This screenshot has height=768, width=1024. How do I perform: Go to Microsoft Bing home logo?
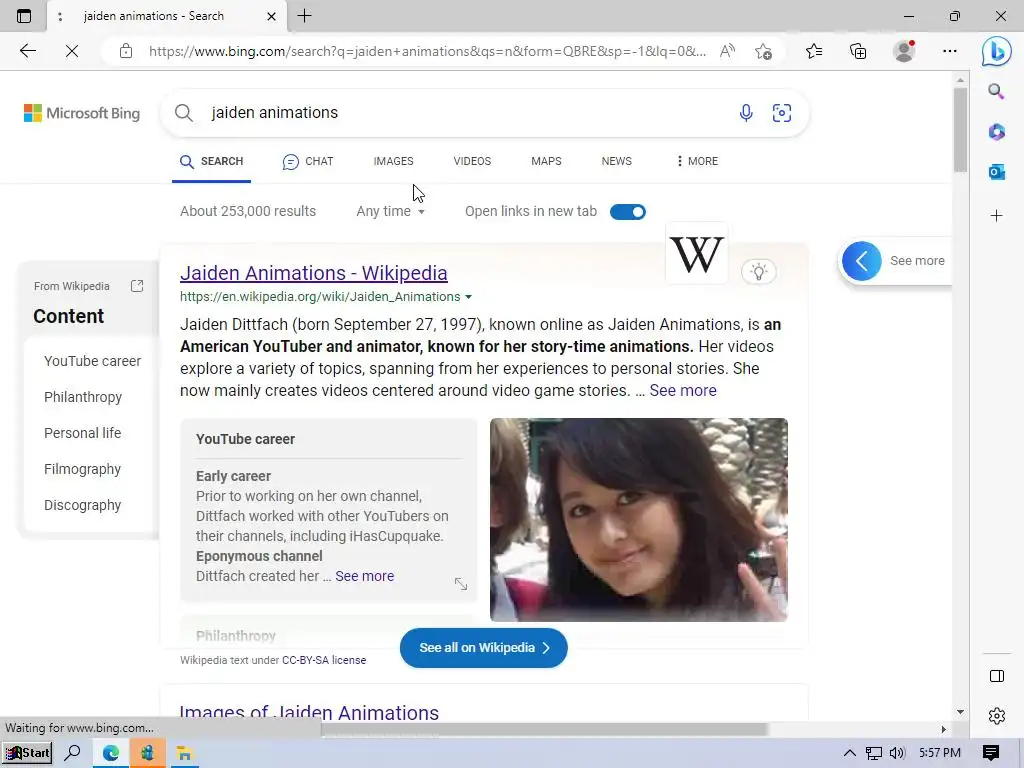(x=82, y=113)
